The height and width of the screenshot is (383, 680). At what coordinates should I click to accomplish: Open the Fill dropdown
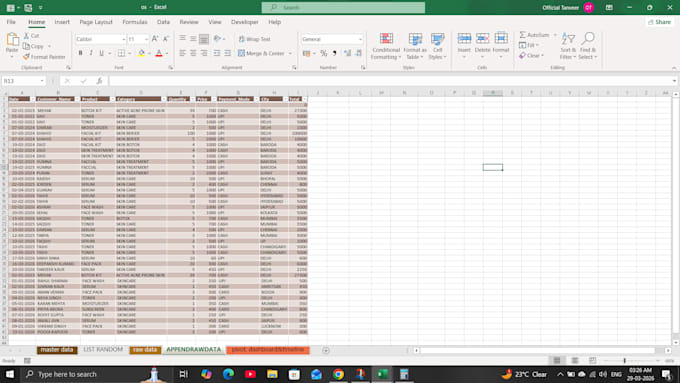tap(529, 45)
